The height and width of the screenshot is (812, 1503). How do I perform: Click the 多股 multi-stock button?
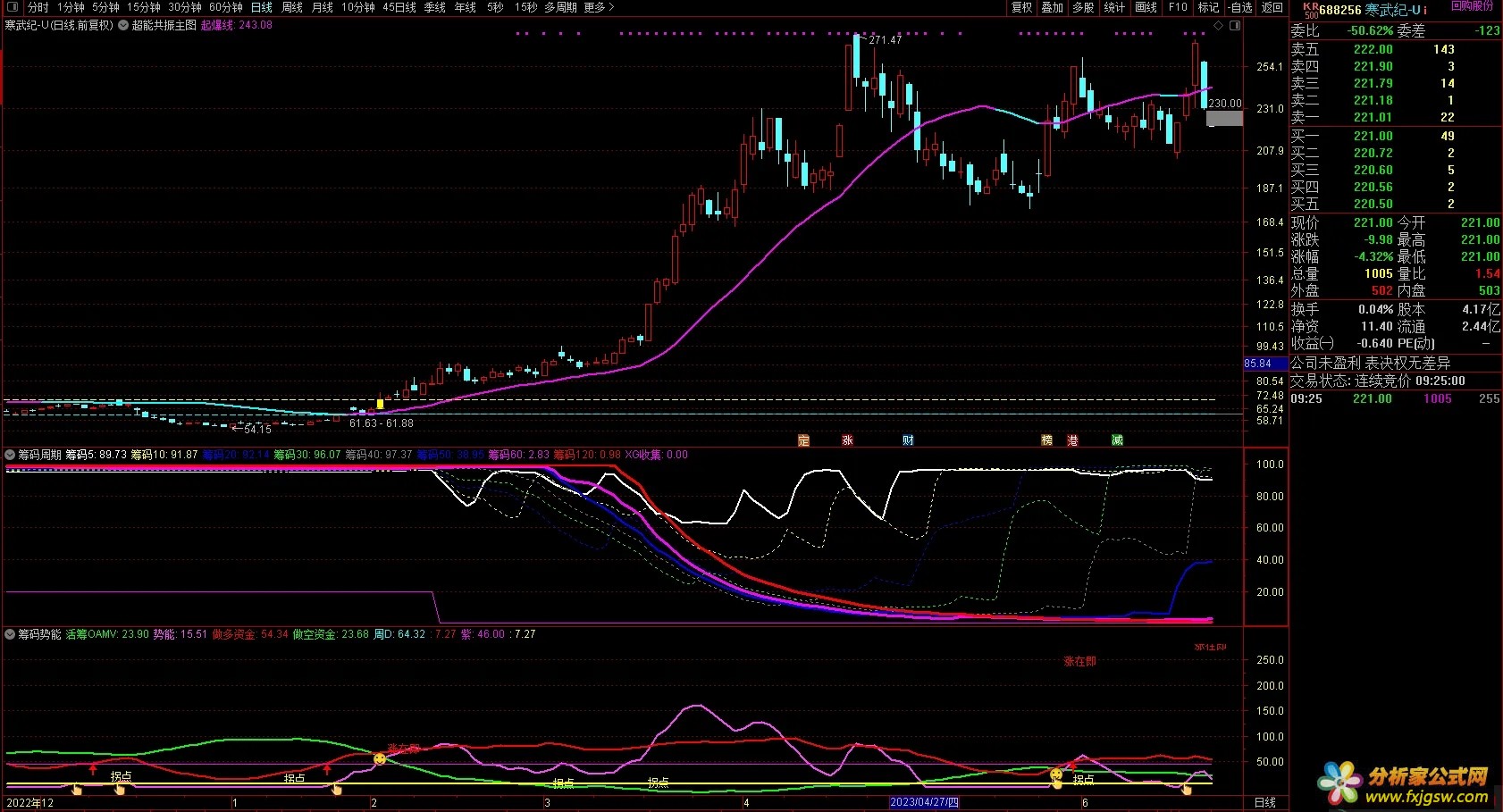pyautogui.click(x=1083, y=7)
